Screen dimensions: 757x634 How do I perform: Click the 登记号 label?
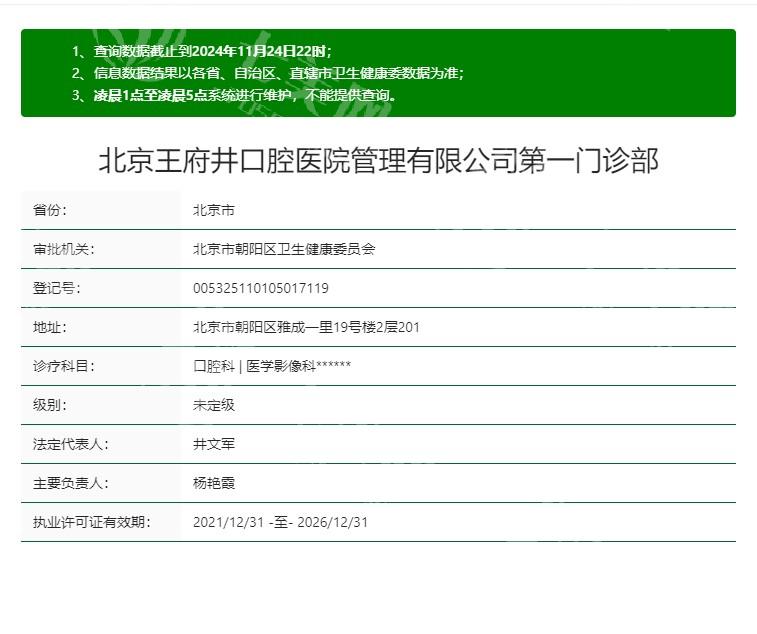coord(56,288)
